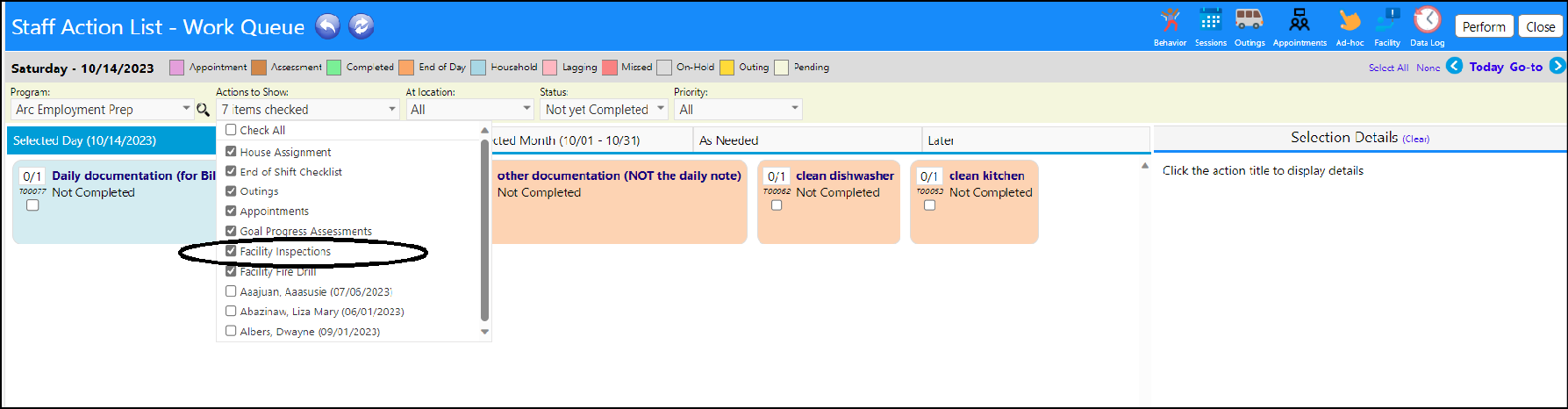This screenshot has height=409, width=1568.
Task: Open other documentation action title
Action: (x=619, y=176)
